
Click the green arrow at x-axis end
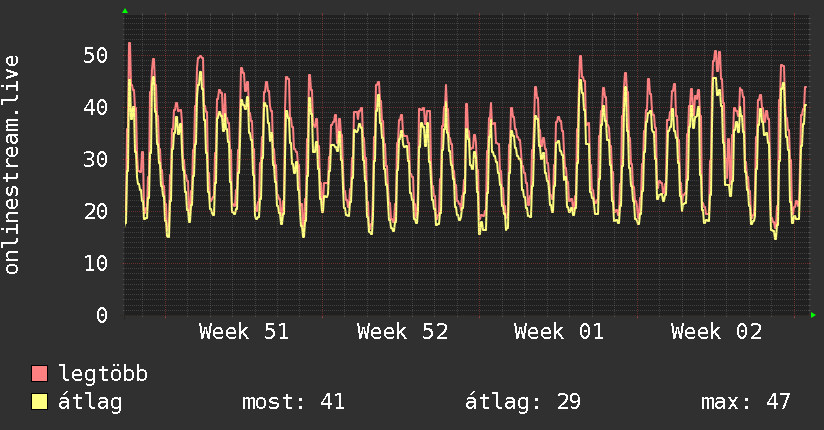point(813,315)
